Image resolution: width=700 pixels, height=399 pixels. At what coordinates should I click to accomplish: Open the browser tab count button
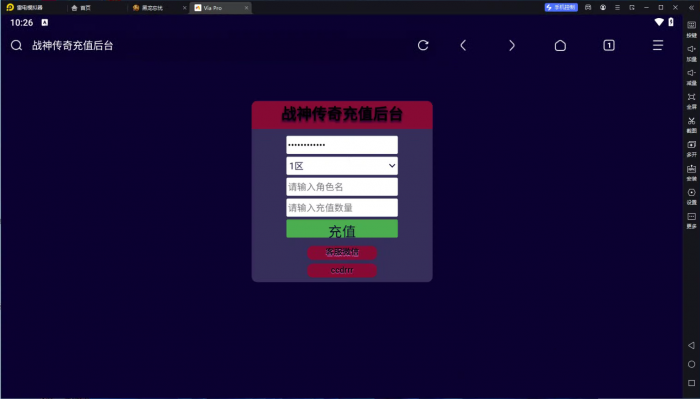pyautogui.click(x=609, y=45)
